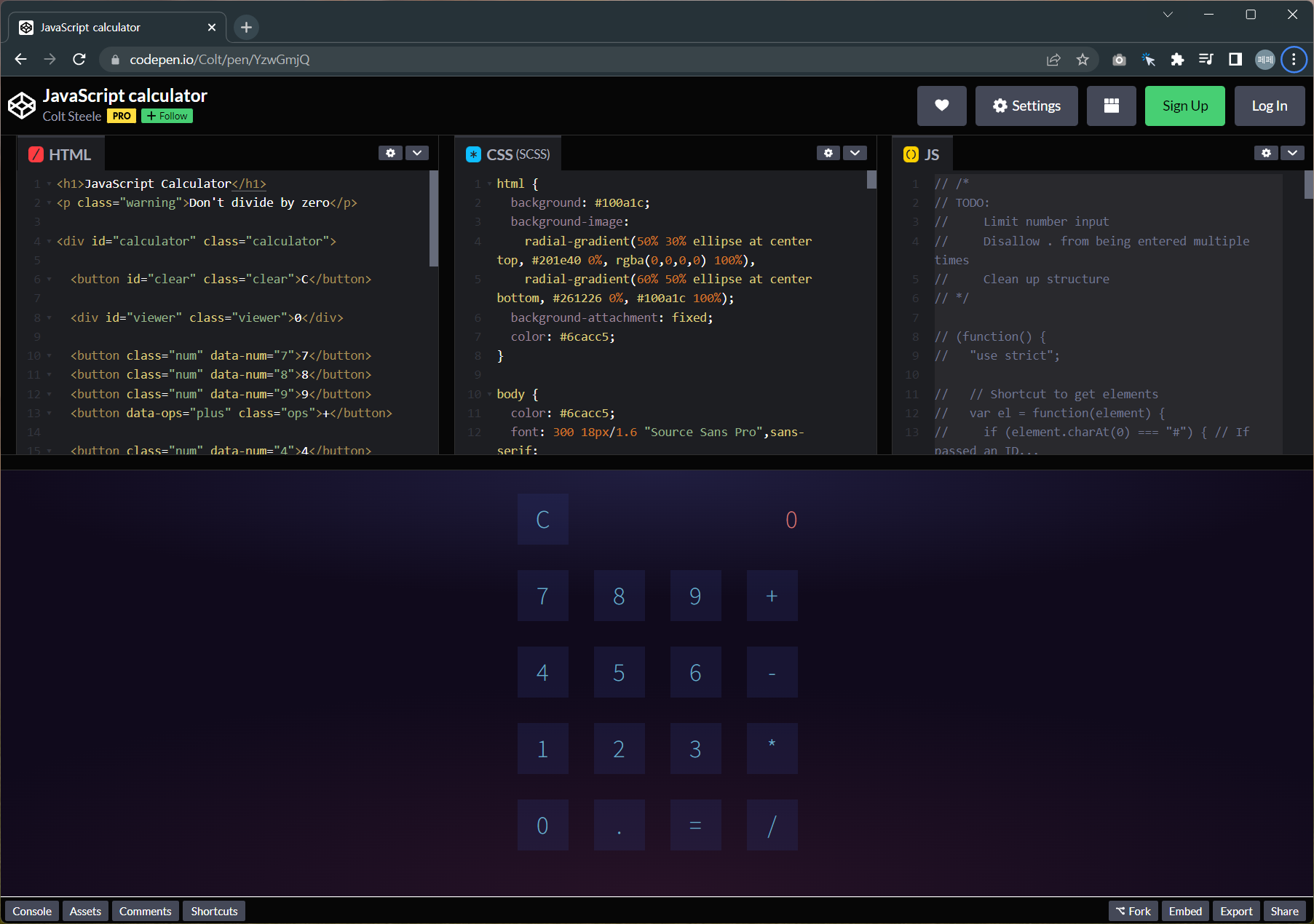The image size is (1314, 924).
Task: Click the address bar URL
Action: [x=219, y=60]
